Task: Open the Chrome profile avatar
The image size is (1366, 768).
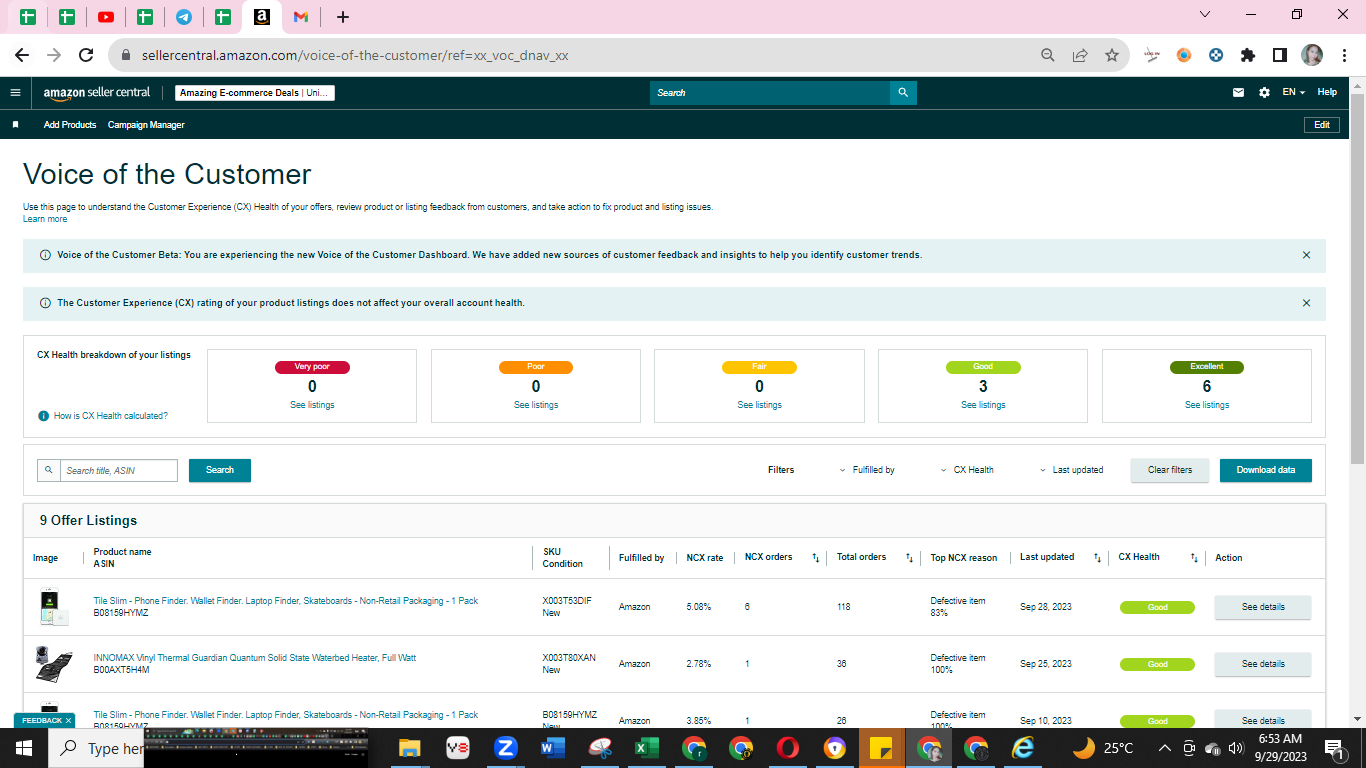Action: (1312, 56)
